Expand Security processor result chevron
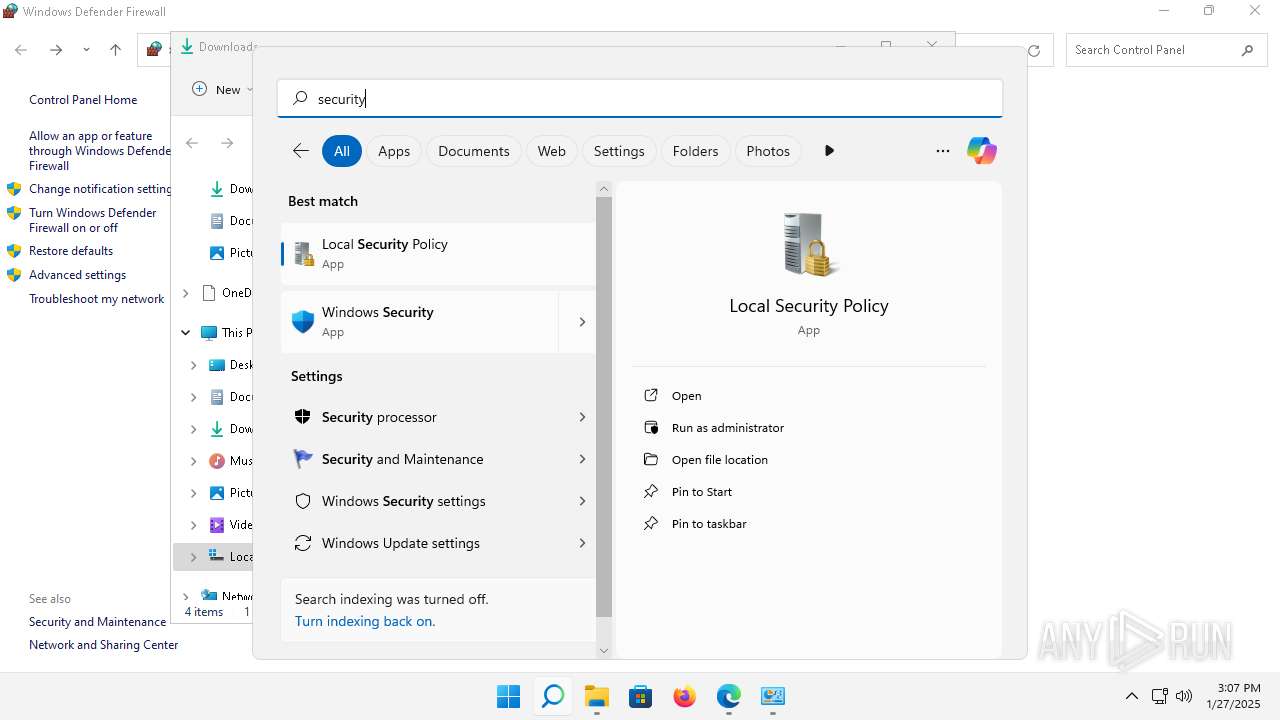The height and width of the screenshot is (720, 1280). [581, 417]
